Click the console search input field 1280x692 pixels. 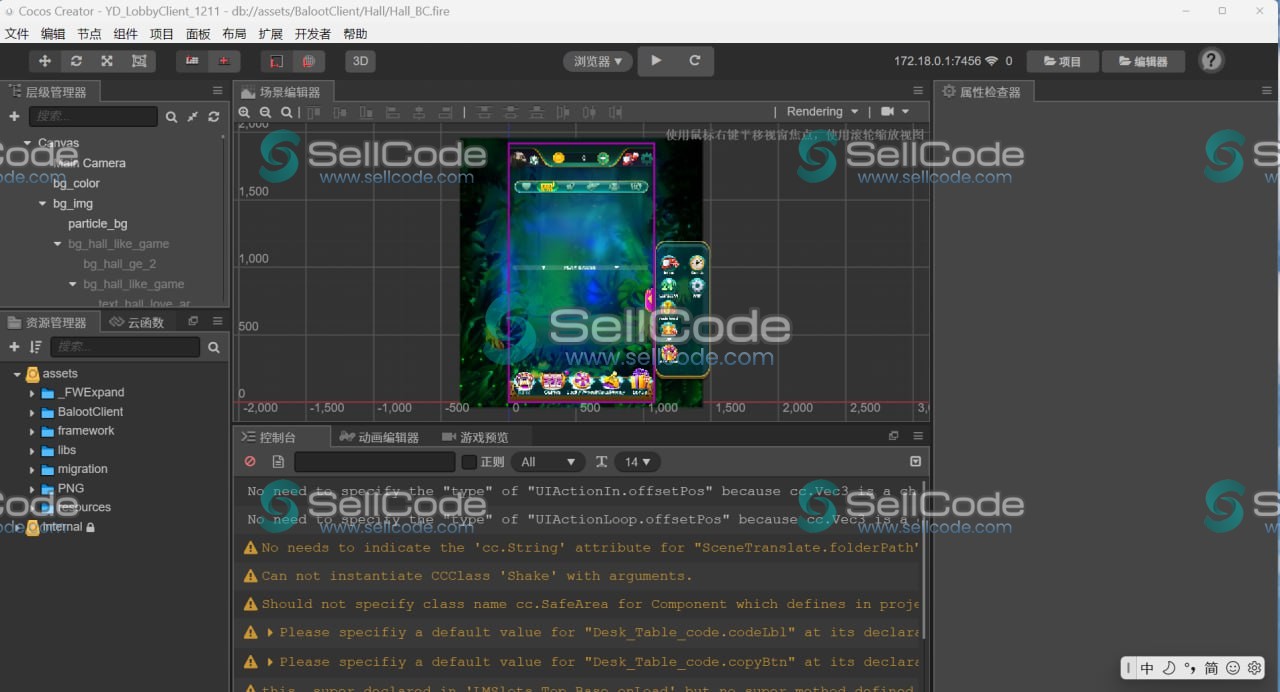374,461
